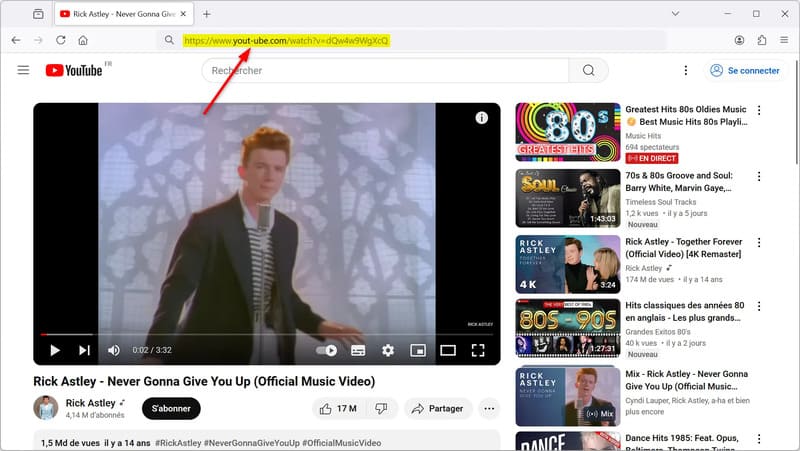Screen dimensions: 800x451
Task: Seek on the video progress bar
Action: point(267,335)
